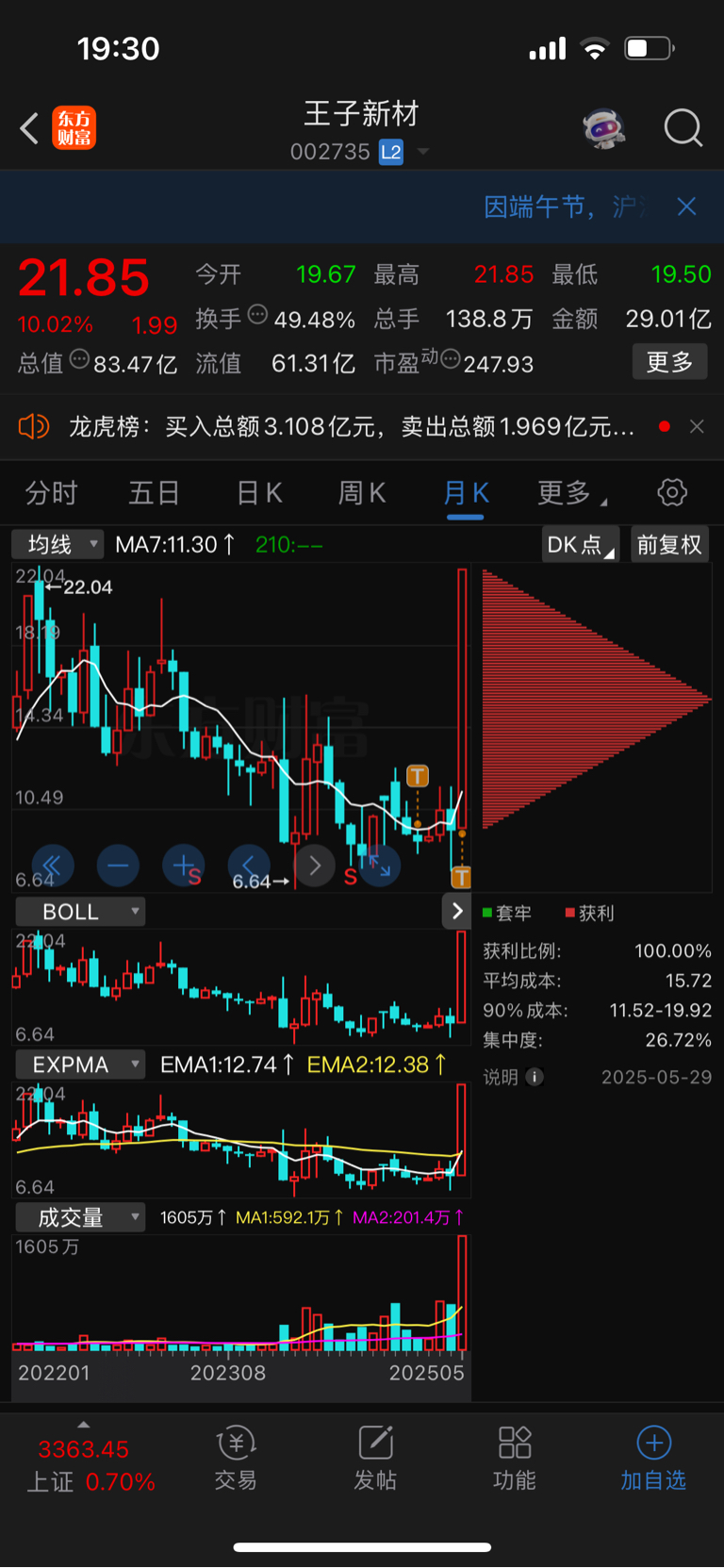This screenshot has height=1568, width=724.
Task: Switch to the 日K tab
Action: pos(259,492)
